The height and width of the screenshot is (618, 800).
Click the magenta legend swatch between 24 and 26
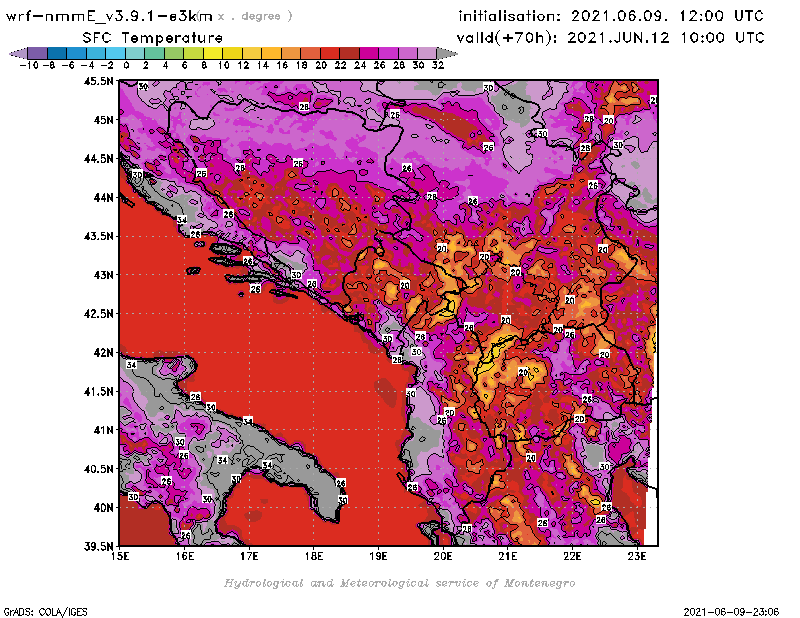point(369,53)
